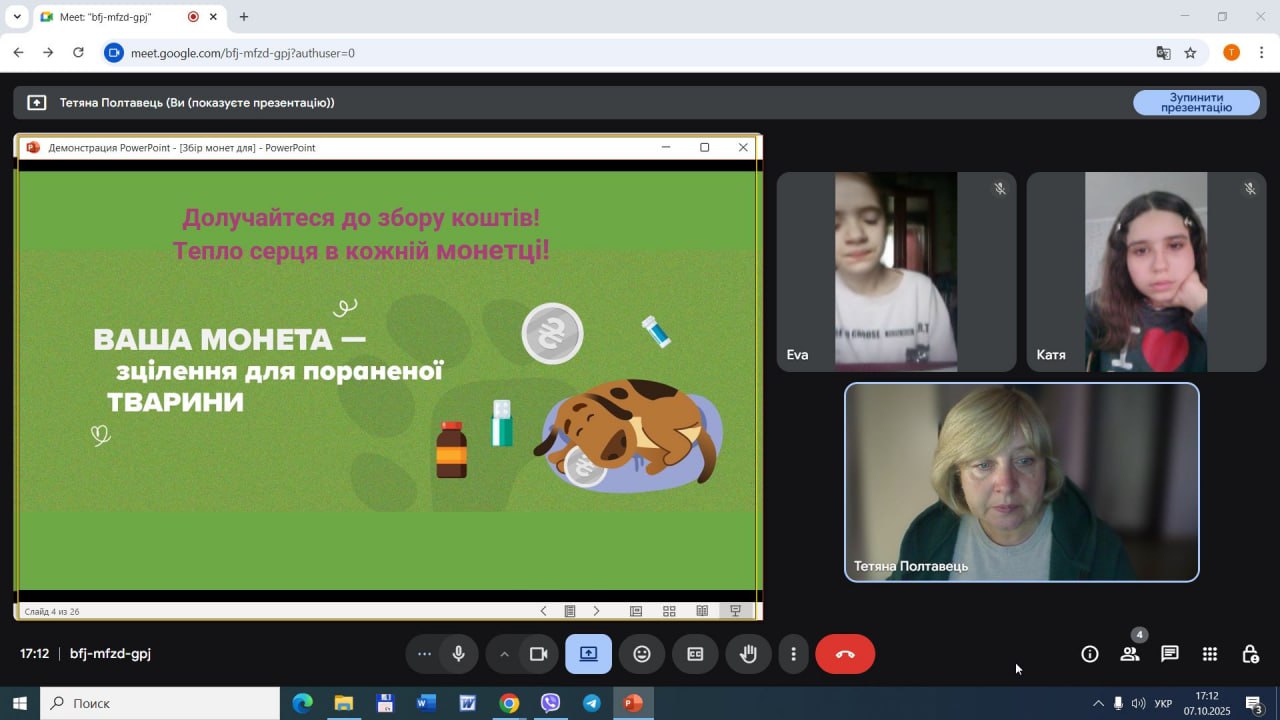Click Зупинити презентацію button
1280x720 pixels.
(x=1196, y=103)
